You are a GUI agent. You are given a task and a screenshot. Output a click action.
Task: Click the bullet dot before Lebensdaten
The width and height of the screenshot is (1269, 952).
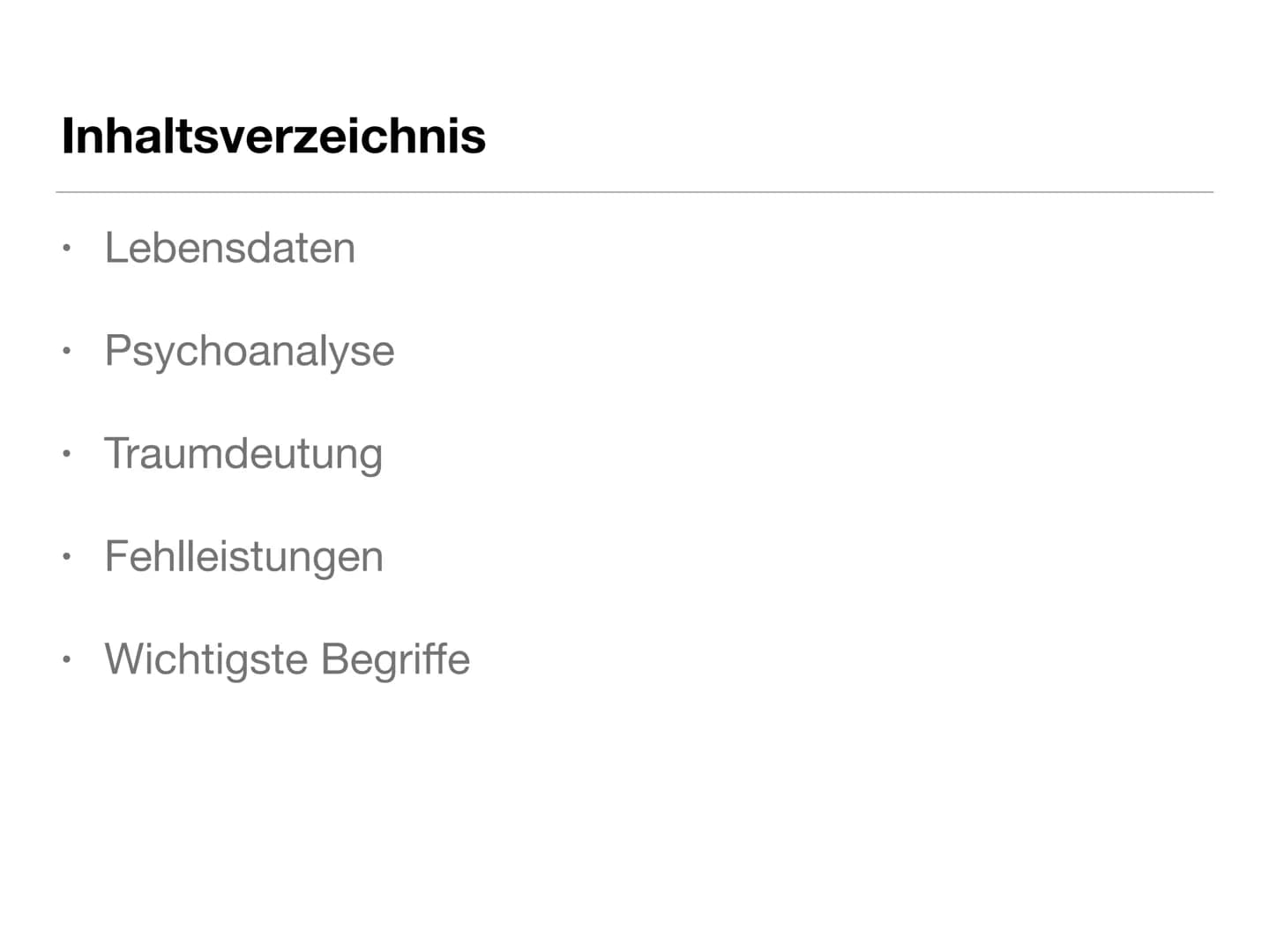[x=66, y=249]
